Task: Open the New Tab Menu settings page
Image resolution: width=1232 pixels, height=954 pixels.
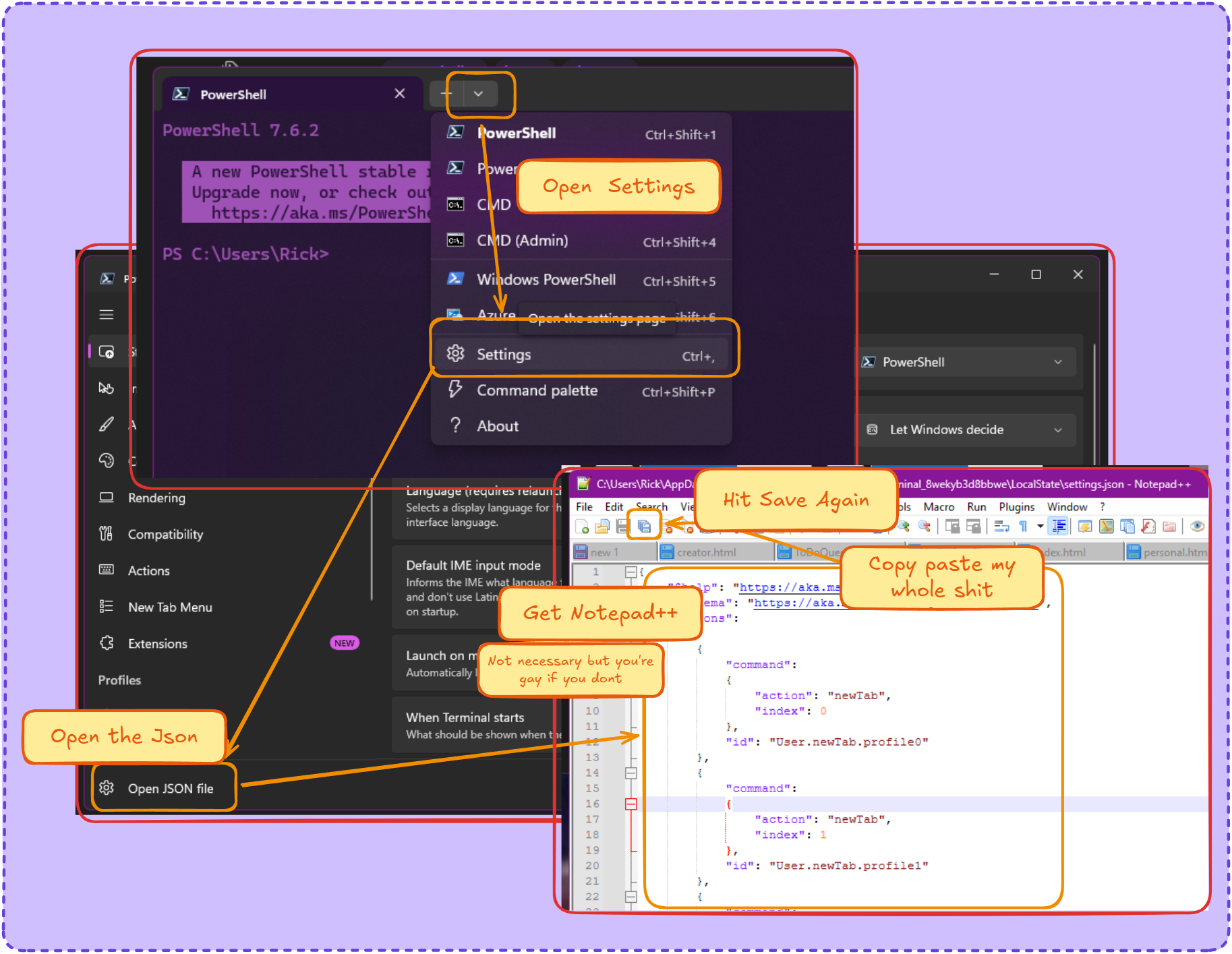Action: pos(229,607)
